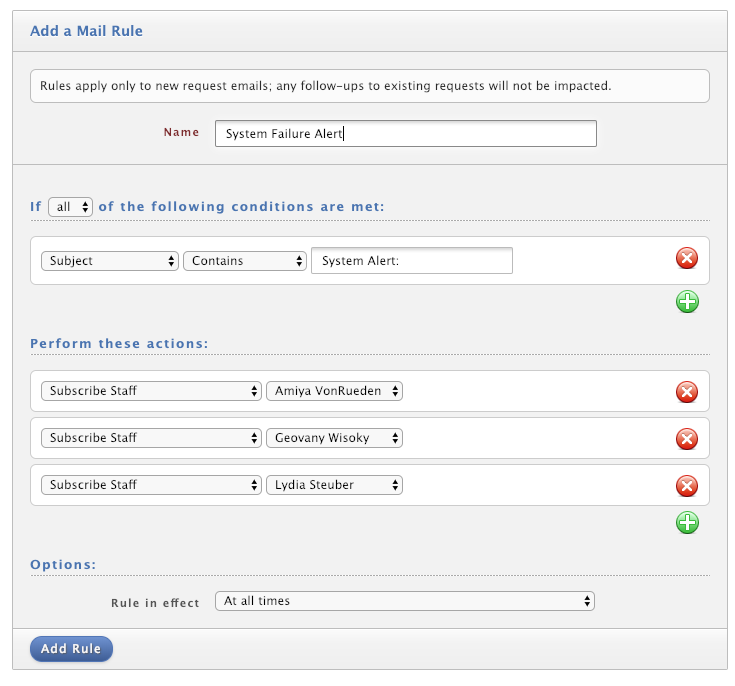Click the Add a Mail Rule heading
The image size is (735, 686).
point(86,31)
